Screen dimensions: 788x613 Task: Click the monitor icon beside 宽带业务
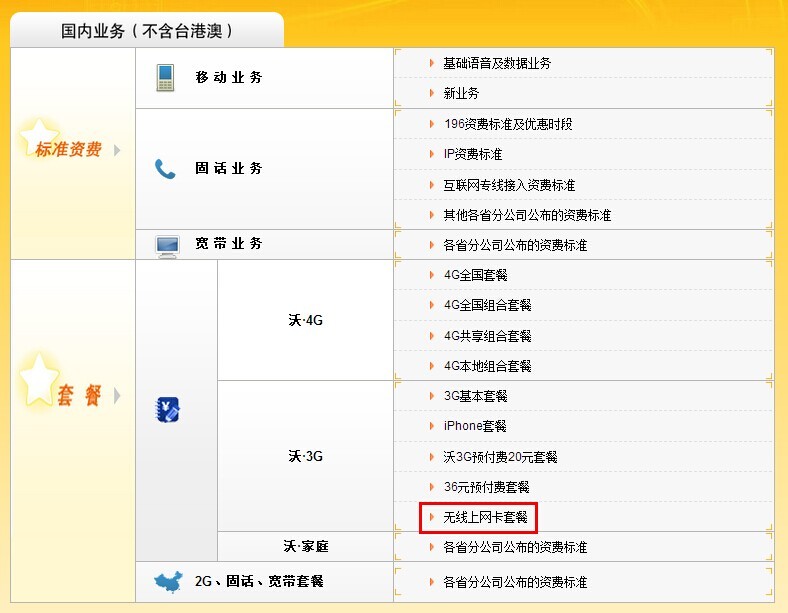[x=167, y=246]
